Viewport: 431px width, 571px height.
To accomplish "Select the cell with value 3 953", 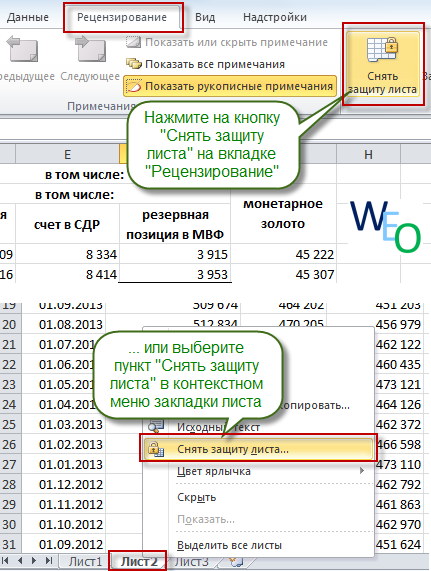I will (x=175, y=274).
